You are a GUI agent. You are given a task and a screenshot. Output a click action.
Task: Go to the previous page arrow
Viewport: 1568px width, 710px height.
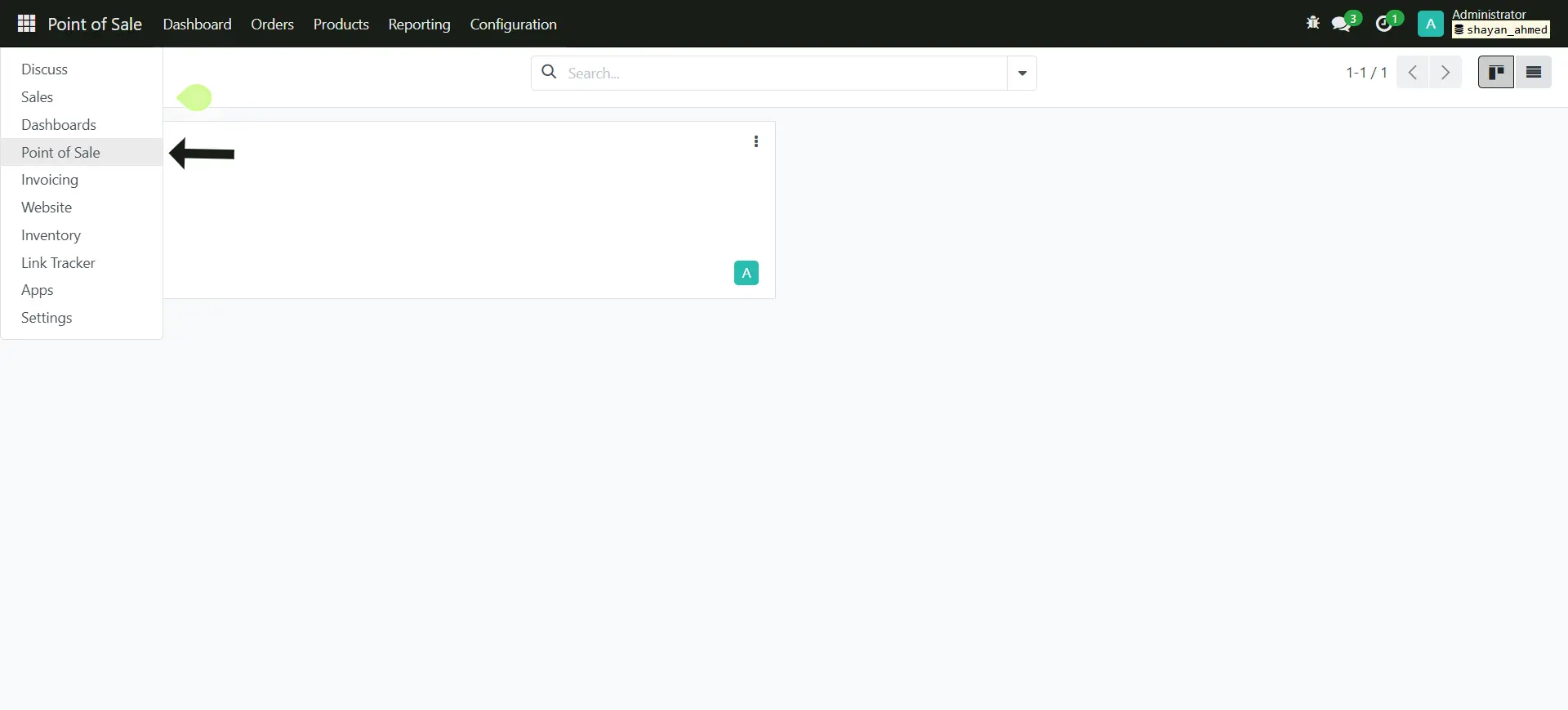click(x=1413, y=73)
